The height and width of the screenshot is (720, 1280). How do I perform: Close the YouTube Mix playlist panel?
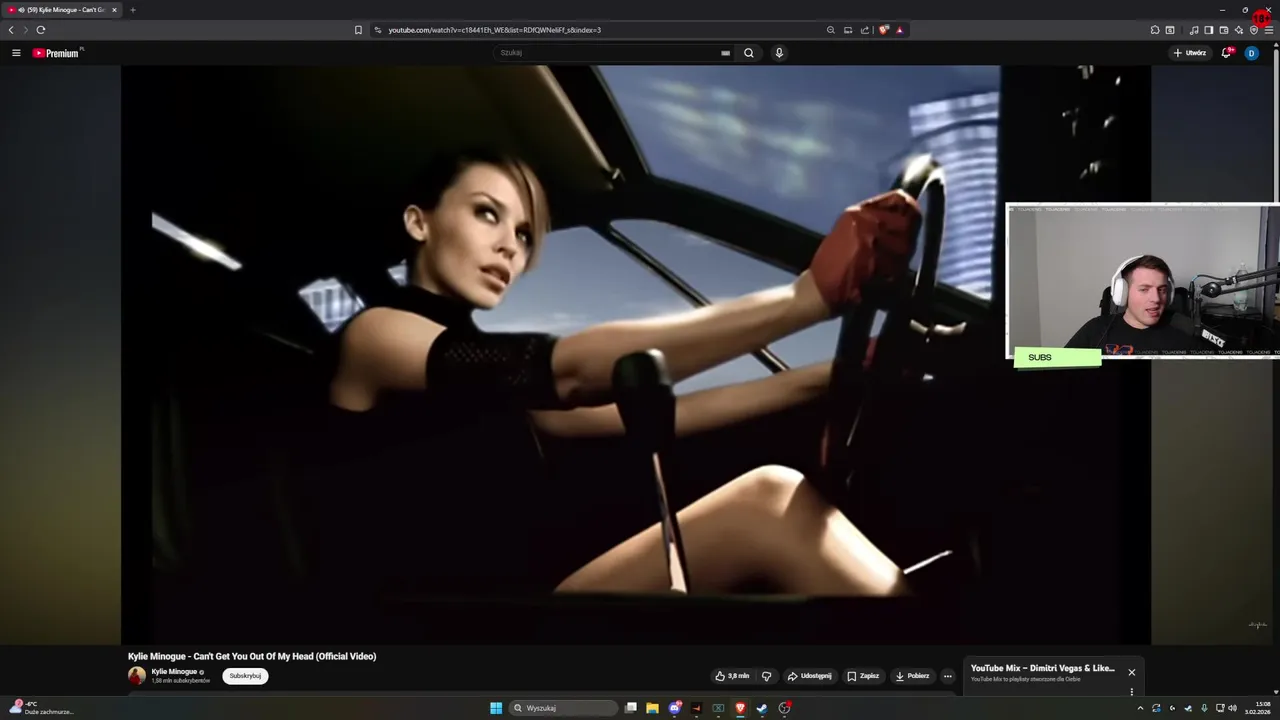click(x=1132, y=672)
